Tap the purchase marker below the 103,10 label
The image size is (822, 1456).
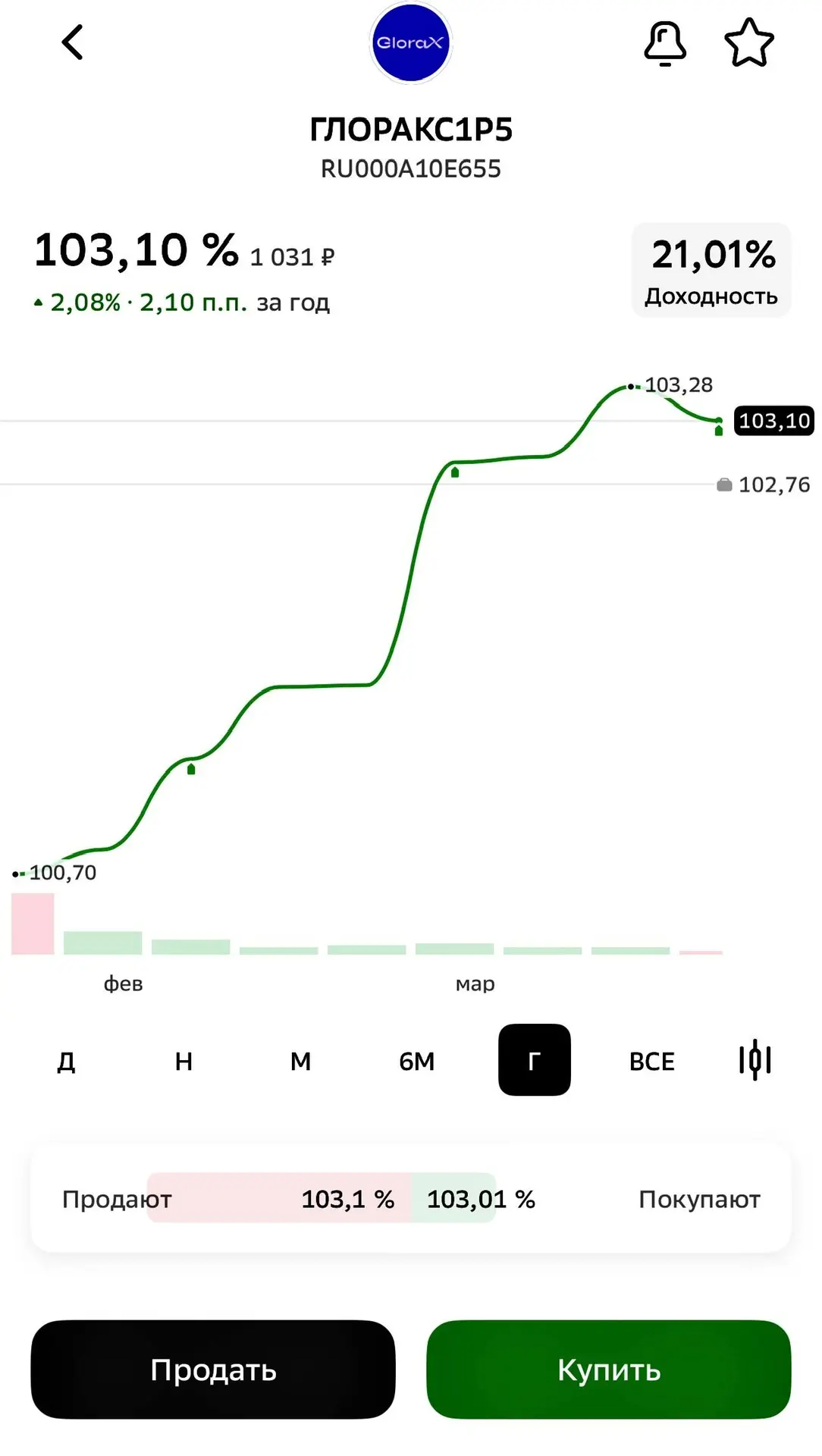(719, 431)
